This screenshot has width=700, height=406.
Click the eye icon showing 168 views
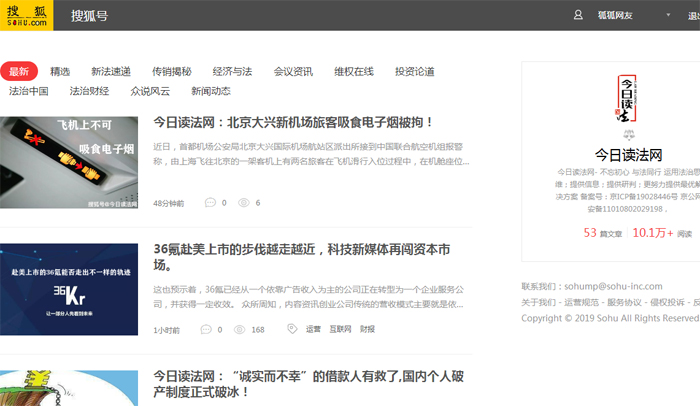pos(239,330)
